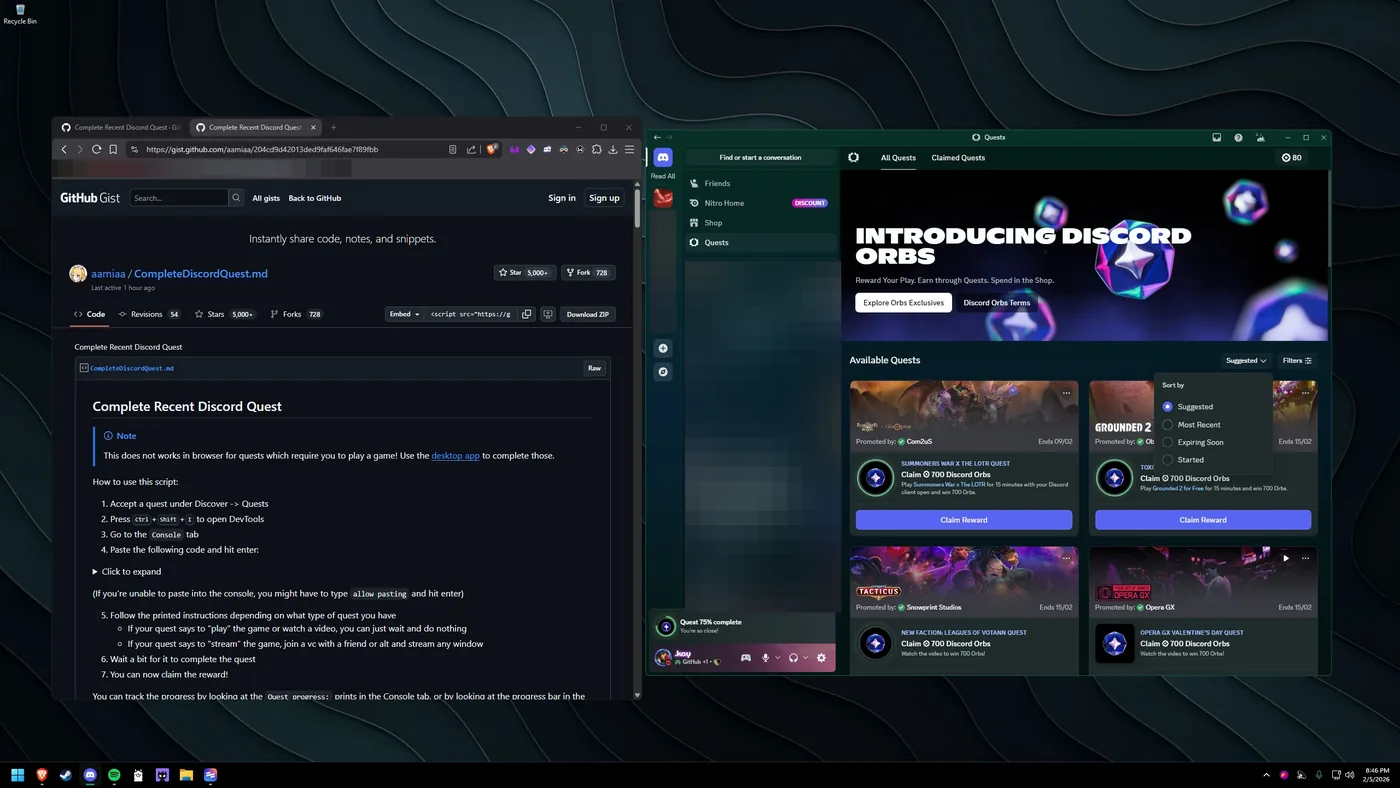The height and width of the screenshot is (788, 1400).
Task: Open Discord inbox icon in title bar
Action: coord(1216,137)
